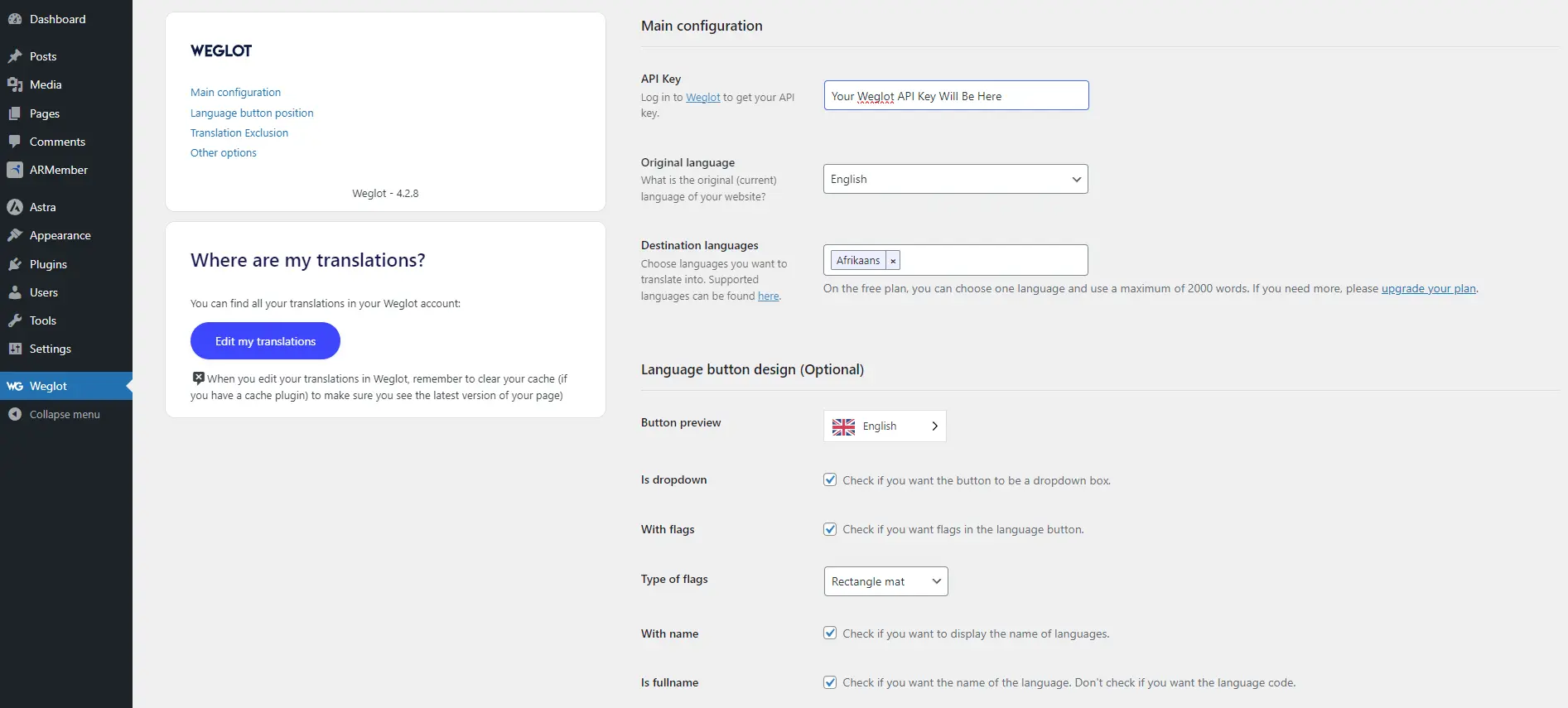Viewport: 1568px width, 708px height.
Task: Follow the Weglot login link
Action: [702, 97]
